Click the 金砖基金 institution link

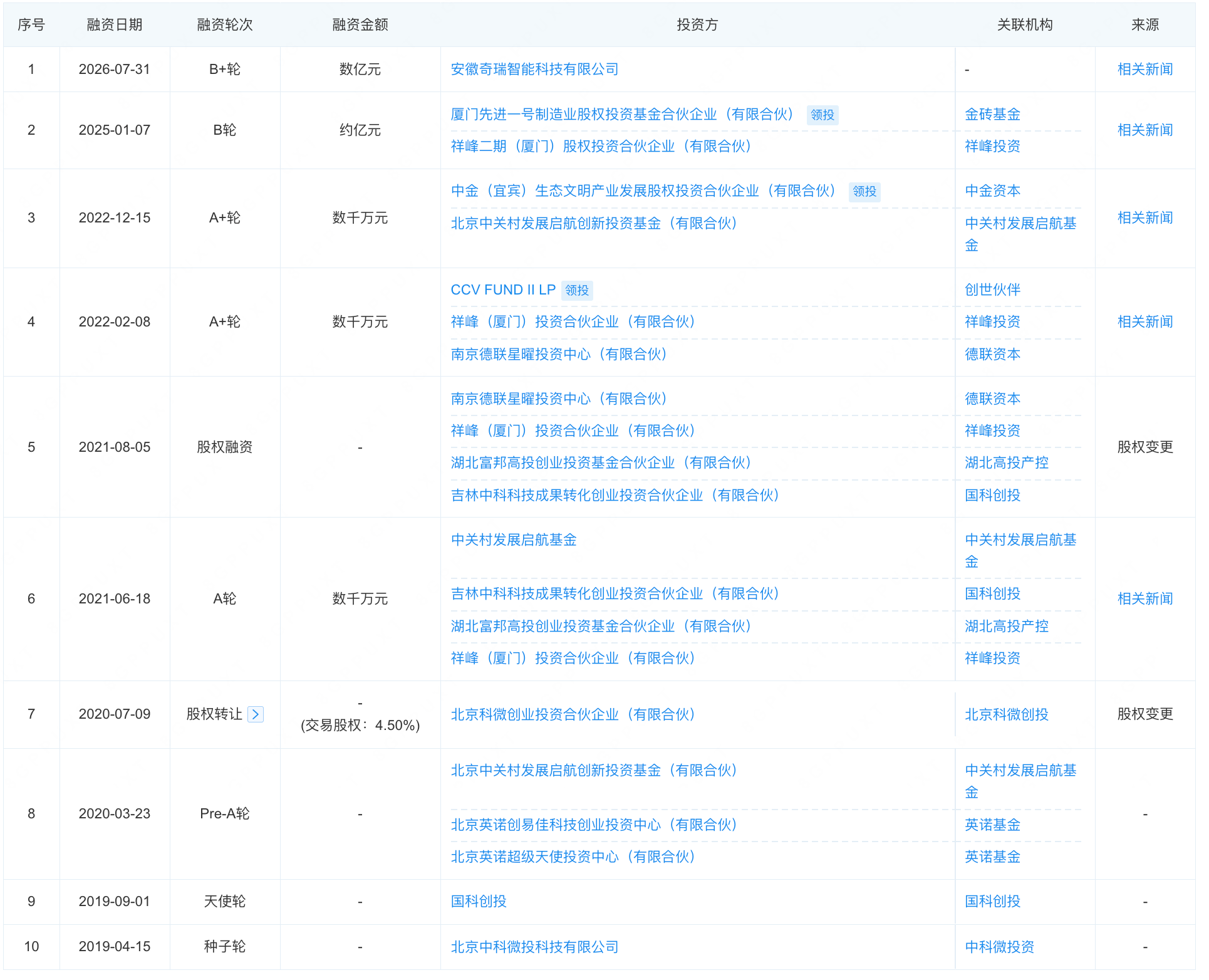993,115
